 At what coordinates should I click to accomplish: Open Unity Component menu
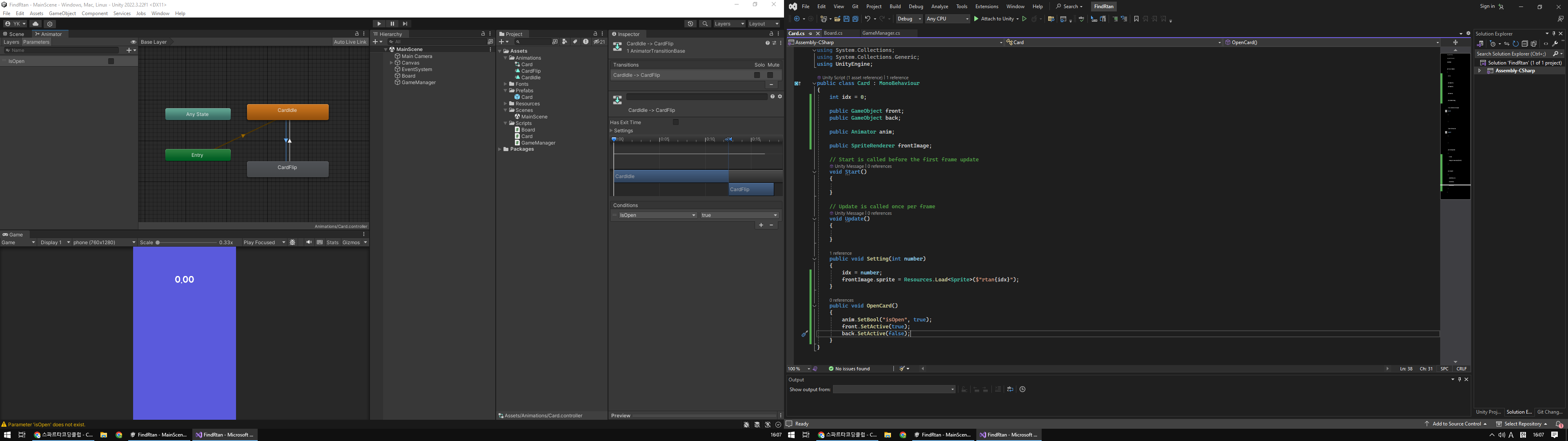tap(94, 13)
